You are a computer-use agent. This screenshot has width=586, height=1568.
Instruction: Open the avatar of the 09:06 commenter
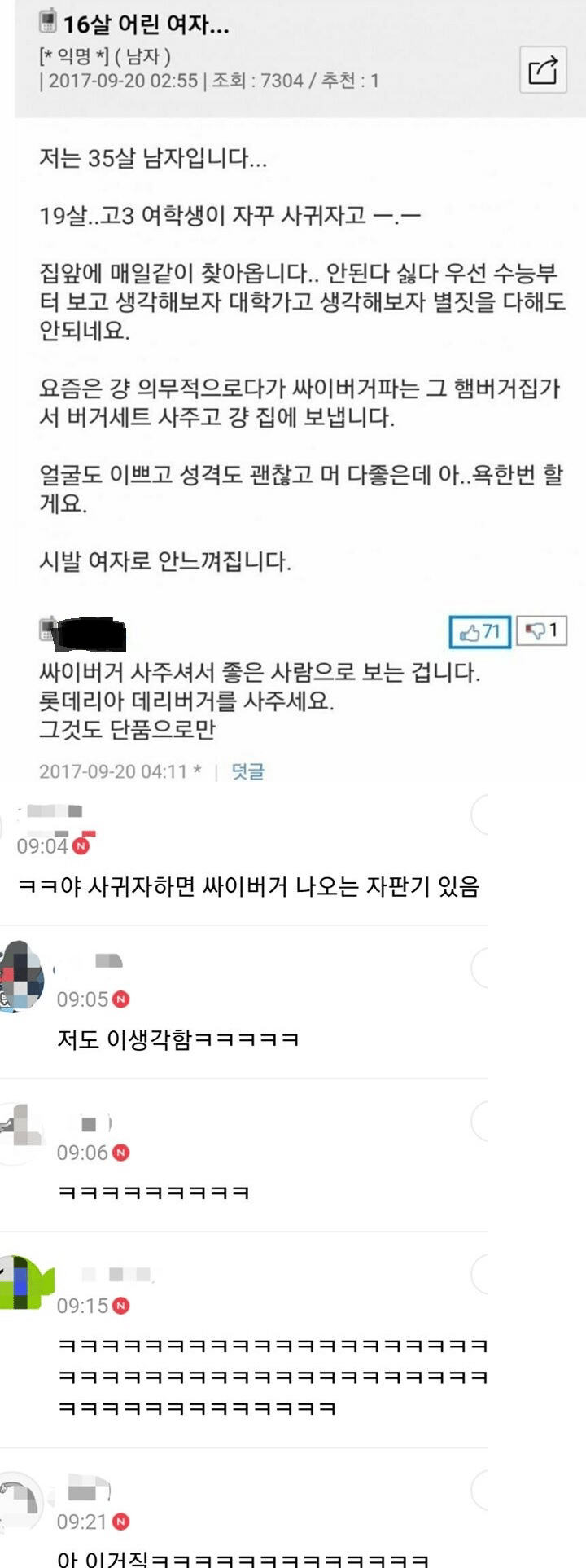(20, 1133)
